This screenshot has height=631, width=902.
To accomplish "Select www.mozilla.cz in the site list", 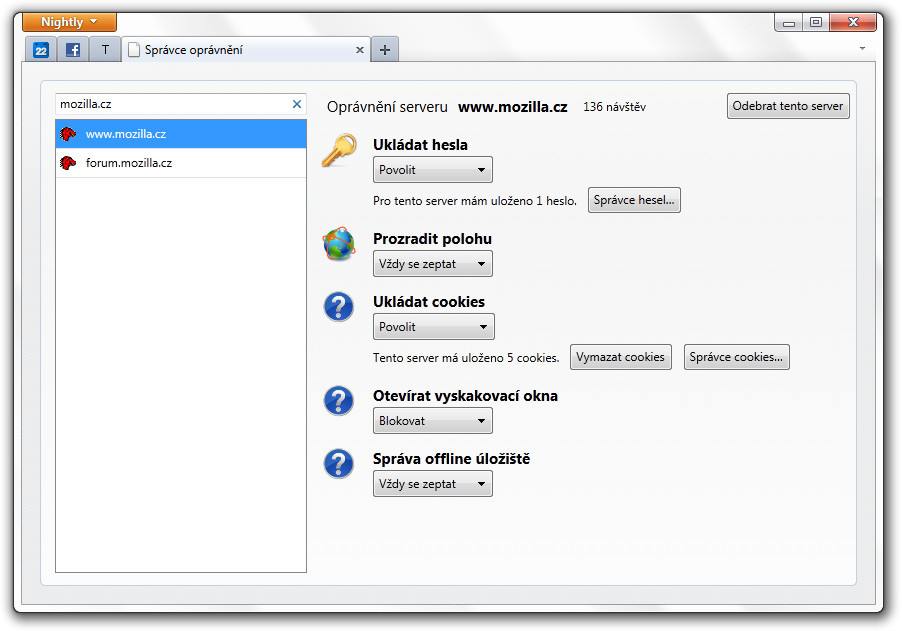I will [x=181, y=134].
